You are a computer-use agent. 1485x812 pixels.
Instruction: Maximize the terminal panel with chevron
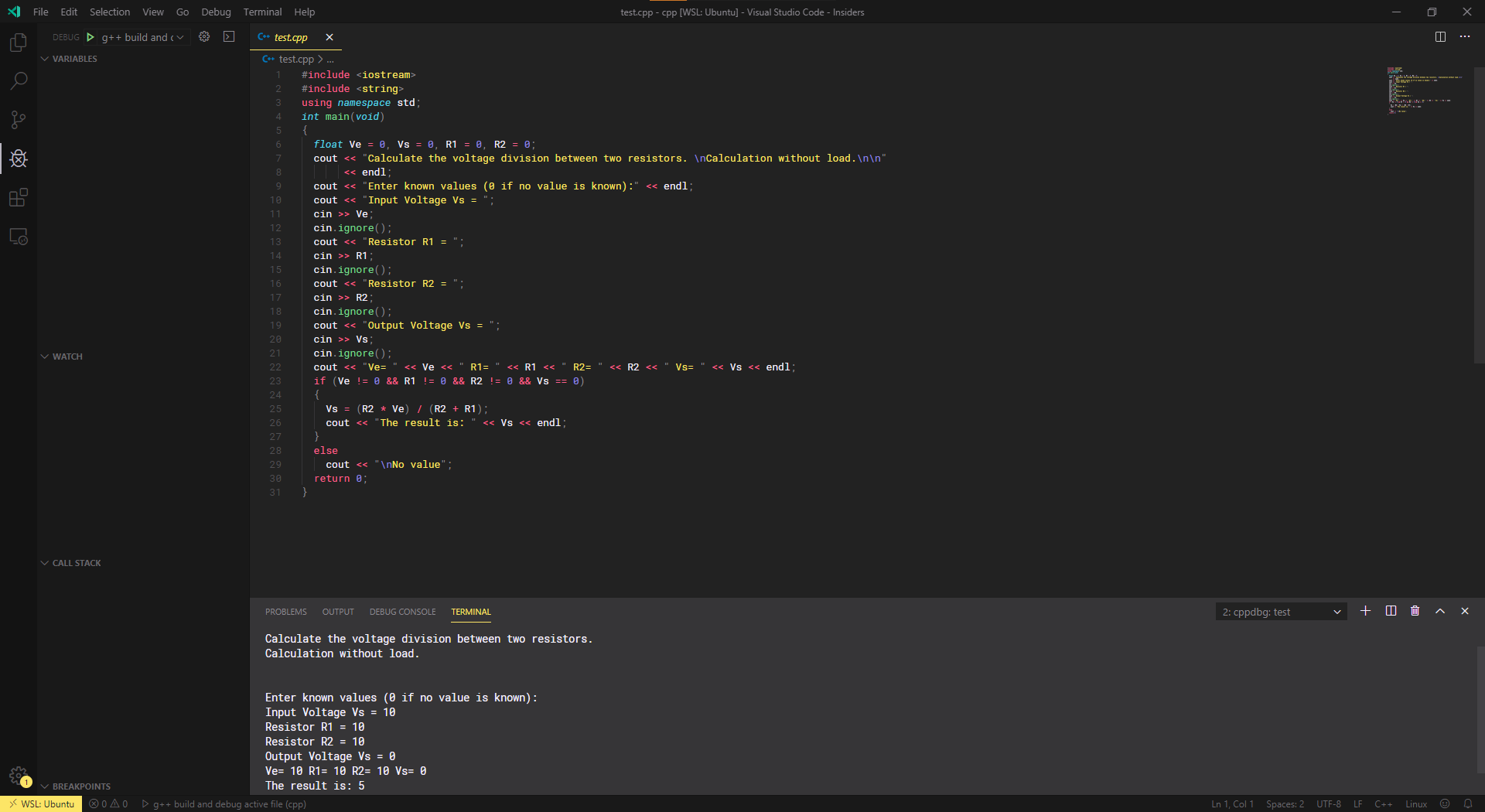pos(1439,611)
